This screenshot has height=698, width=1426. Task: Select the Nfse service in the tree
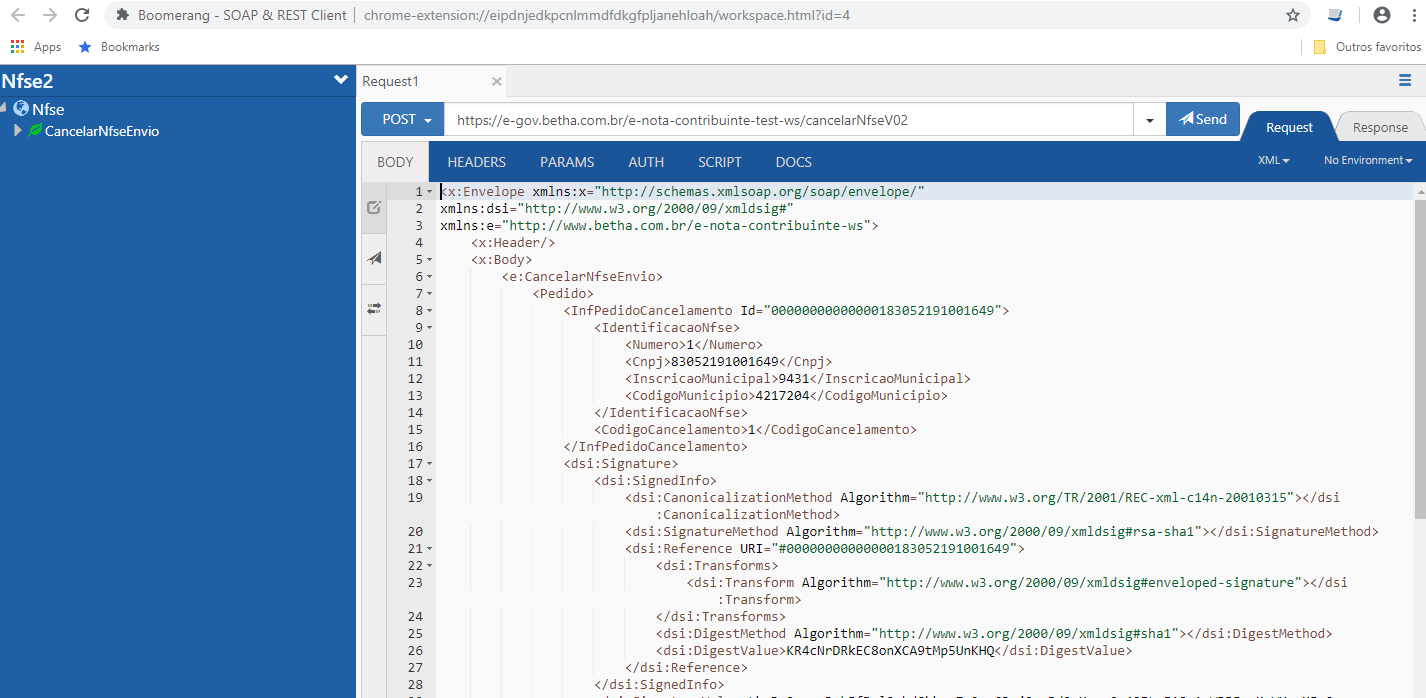[48, 110]
